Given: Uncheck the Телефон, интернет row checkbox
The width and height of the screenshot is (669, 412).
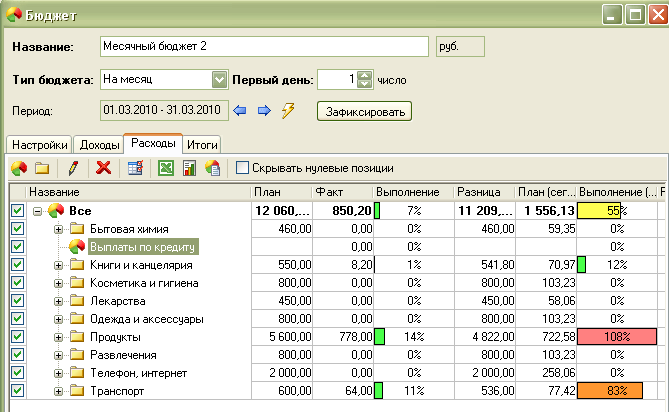Looking at the screenshot, I should [17, 372].
